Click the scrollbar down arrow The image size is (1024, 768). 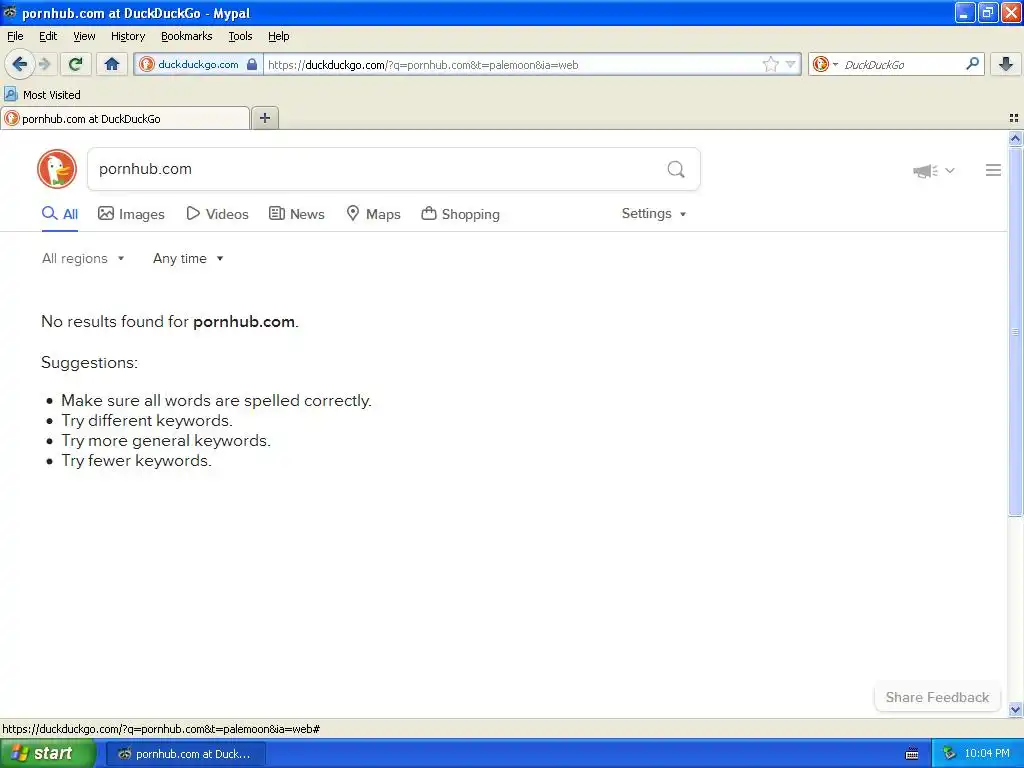click(1015, 709)
